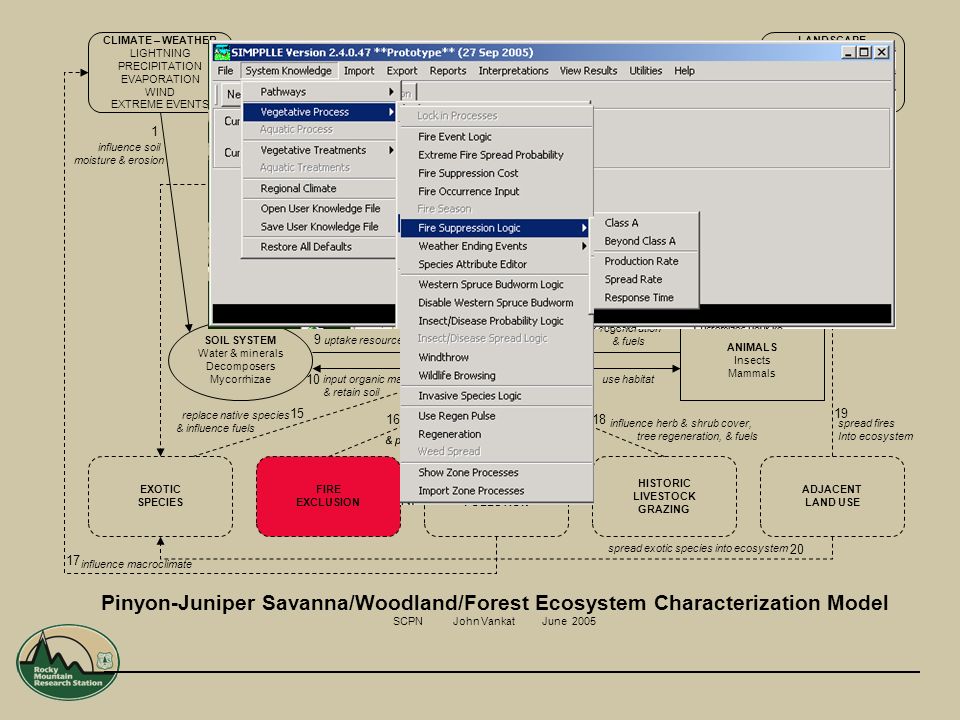
Task: Click the Historic Livestock Grazing box
Action: (664, 496)
